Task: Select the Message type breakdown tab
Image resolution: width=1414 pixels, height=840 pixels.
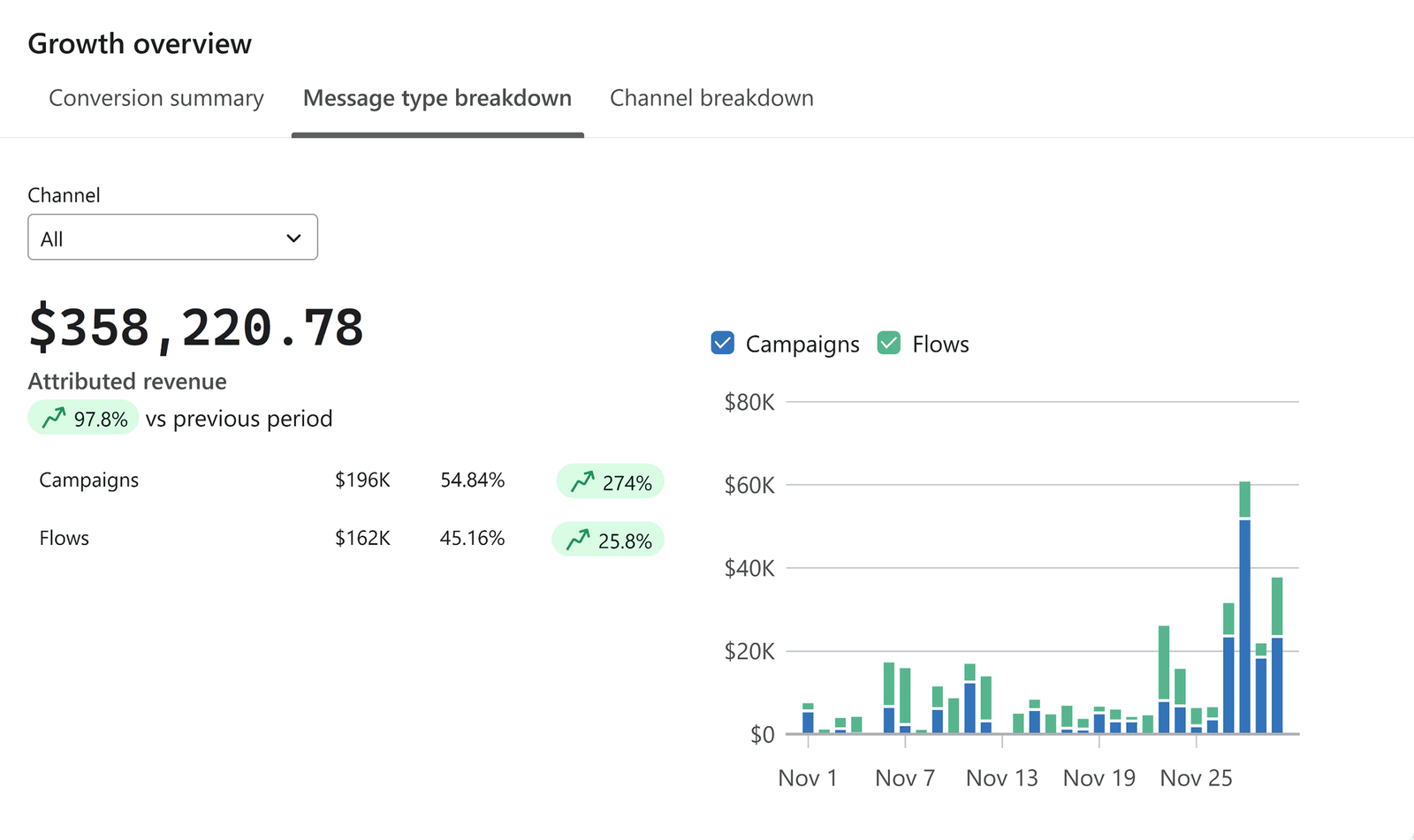Action: tap(437, 98)
